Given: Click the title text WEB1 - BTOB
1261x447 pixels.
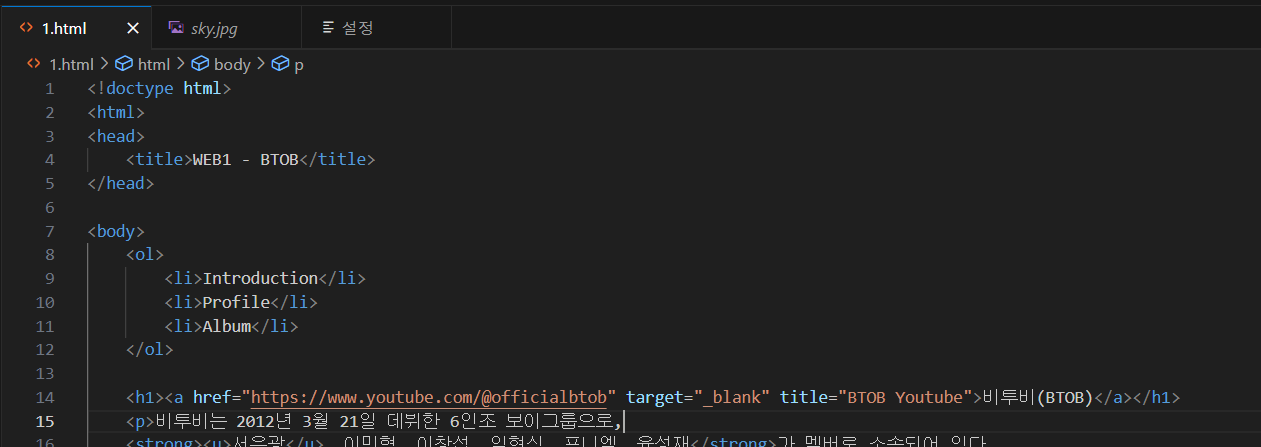Looking at the screenshot, I should coord(245,160).
